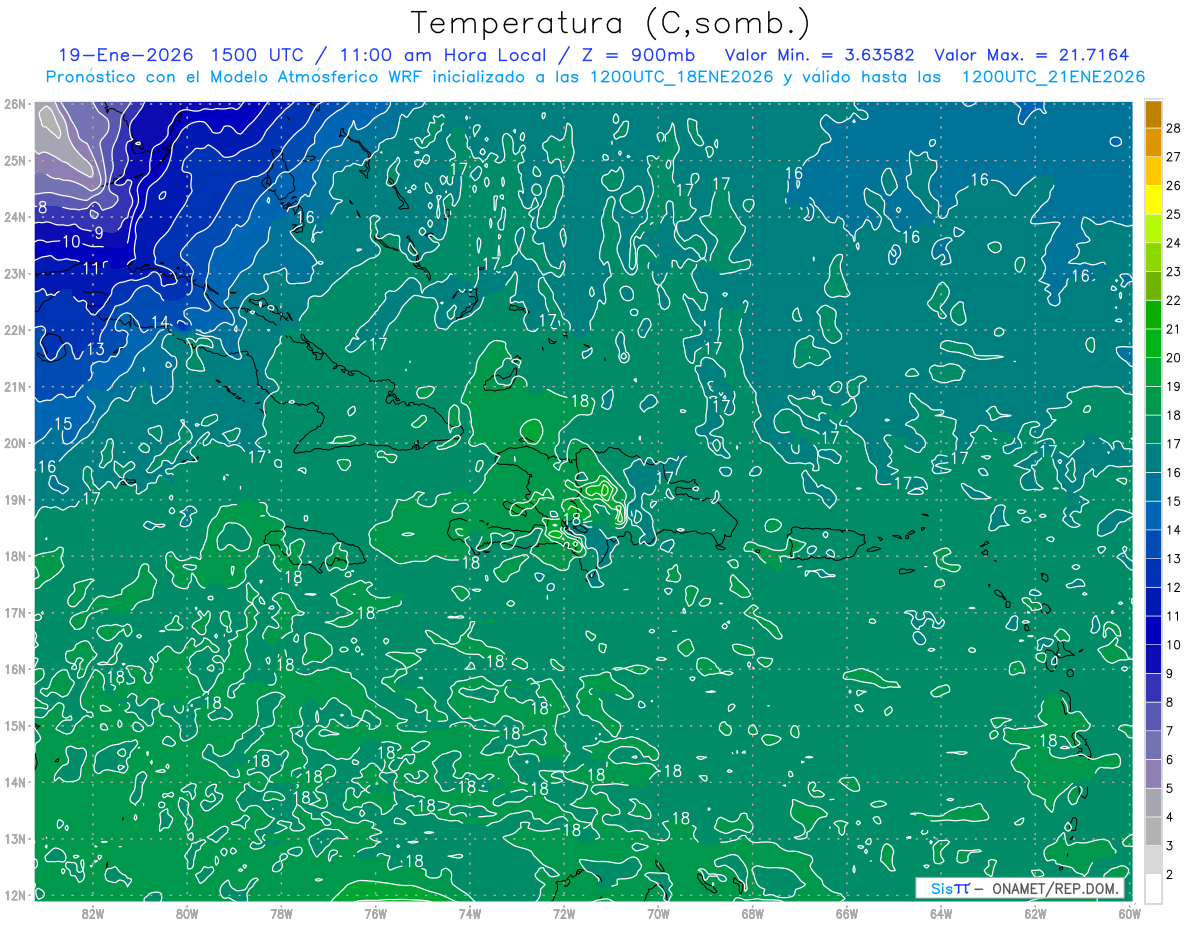Click the "9" contour label on the map

(x=98, y=233)
